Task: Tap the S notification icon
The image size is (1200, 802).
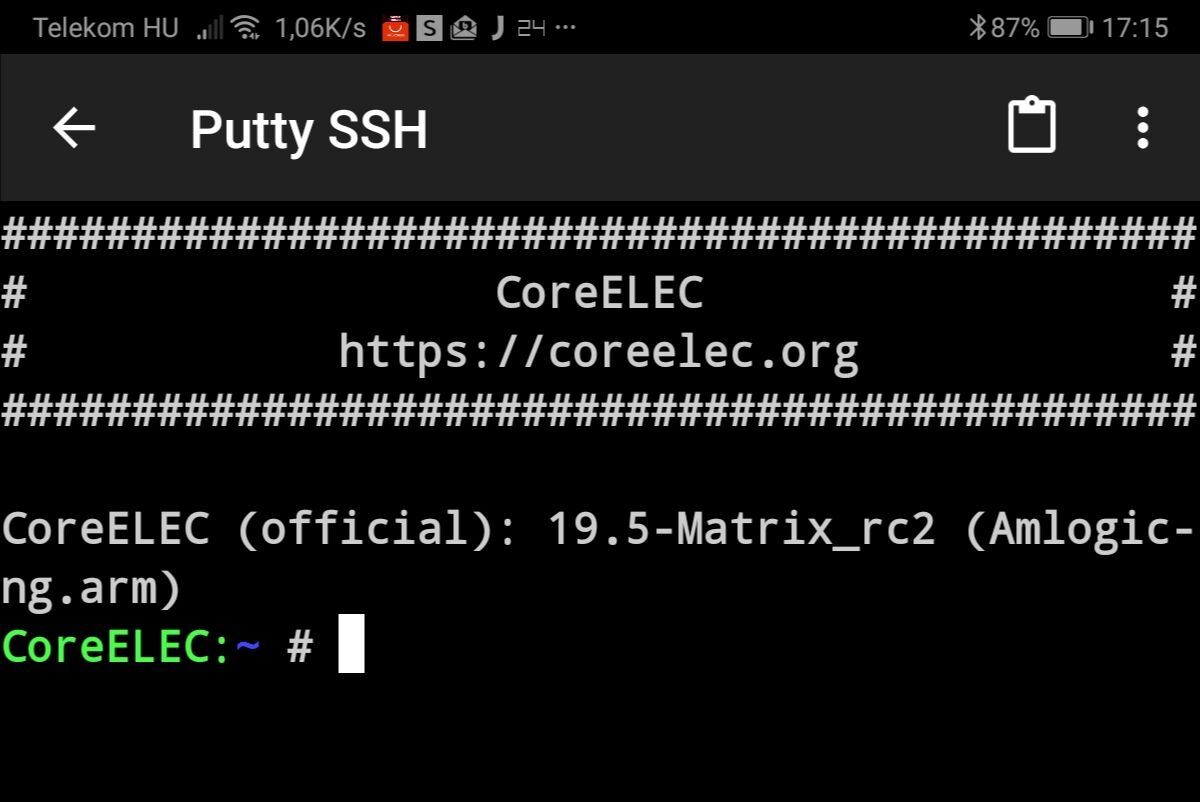Action: pyautogui.click(x=429, y=28)
